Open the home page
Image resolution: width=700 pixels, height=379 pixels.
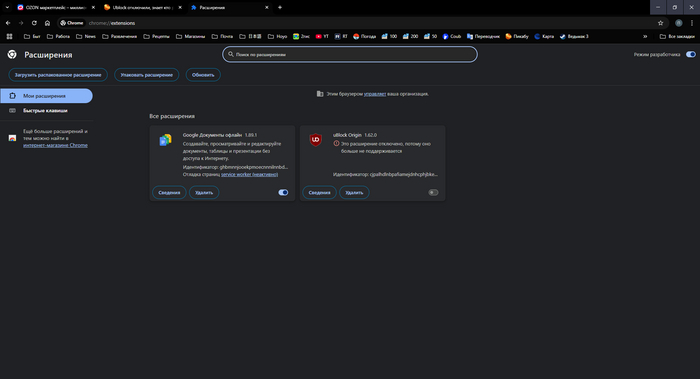[x=47, y=23]
